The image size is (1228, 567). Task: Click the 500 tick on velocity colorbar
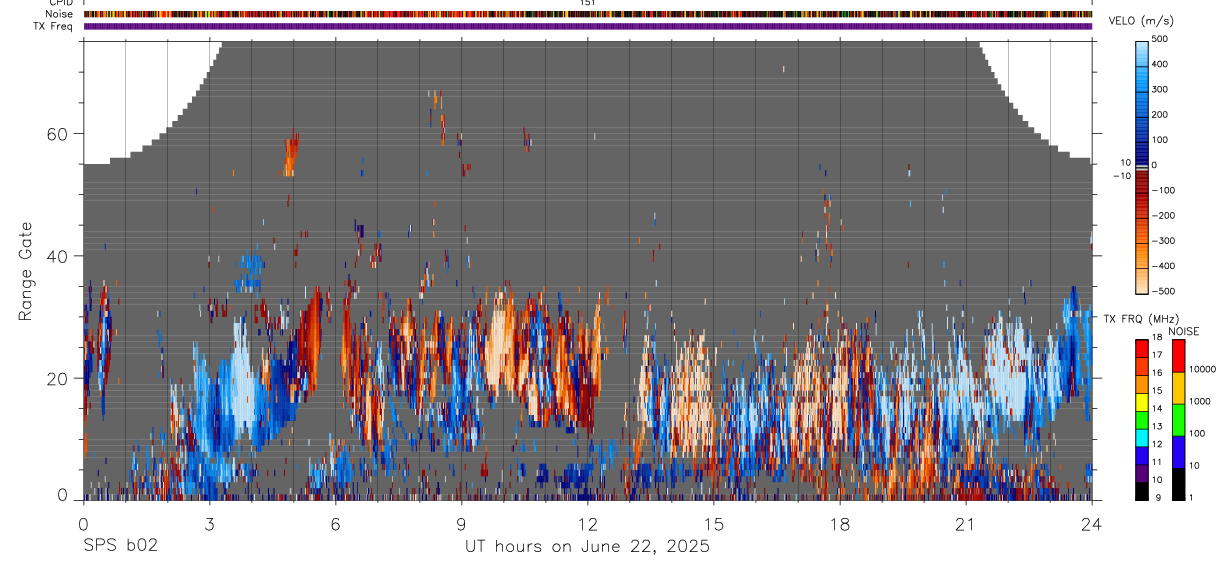coord(1161,39)
